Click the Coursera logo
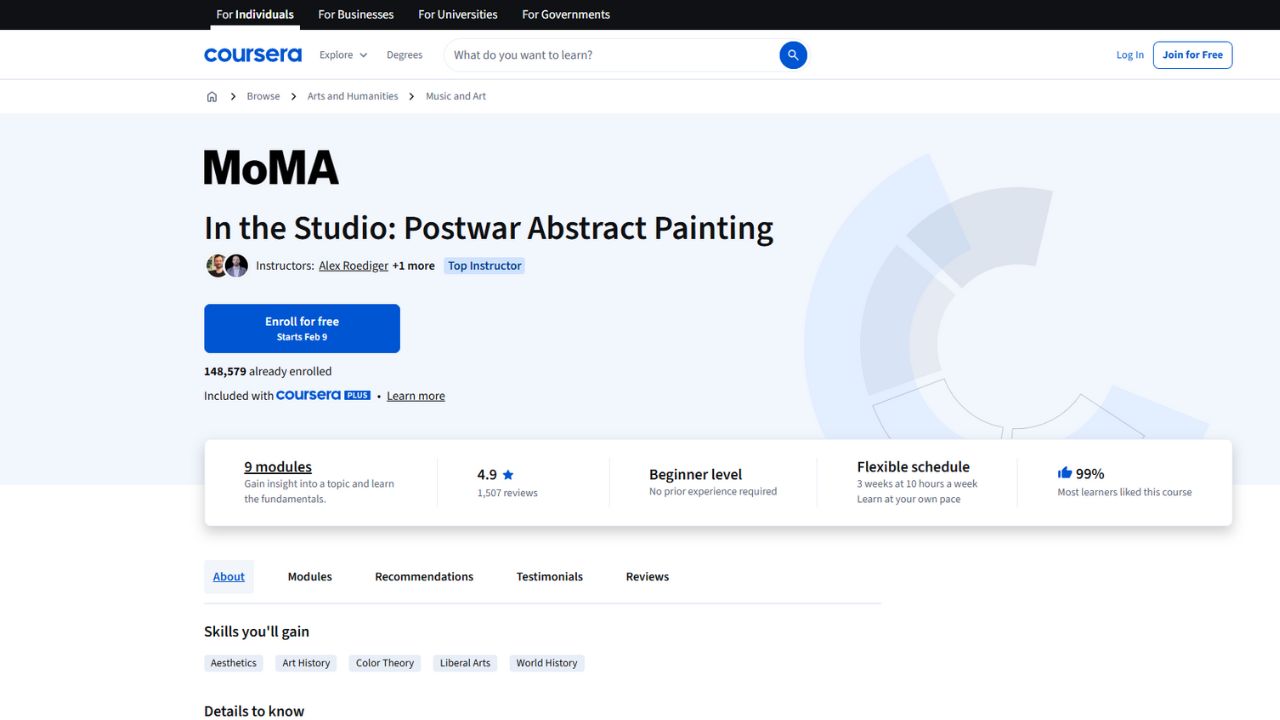Screen dimensions: 1280x720 [252, 54]
